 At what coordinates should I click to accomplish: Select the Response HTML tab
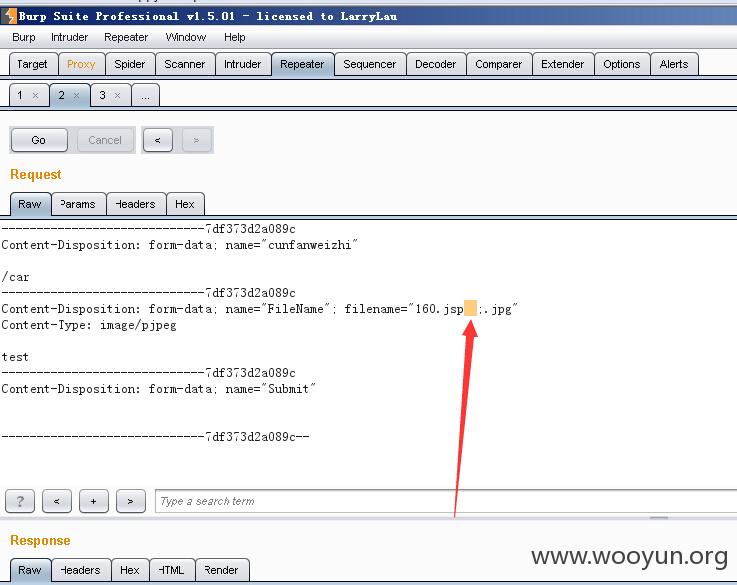tap(172, 570)
